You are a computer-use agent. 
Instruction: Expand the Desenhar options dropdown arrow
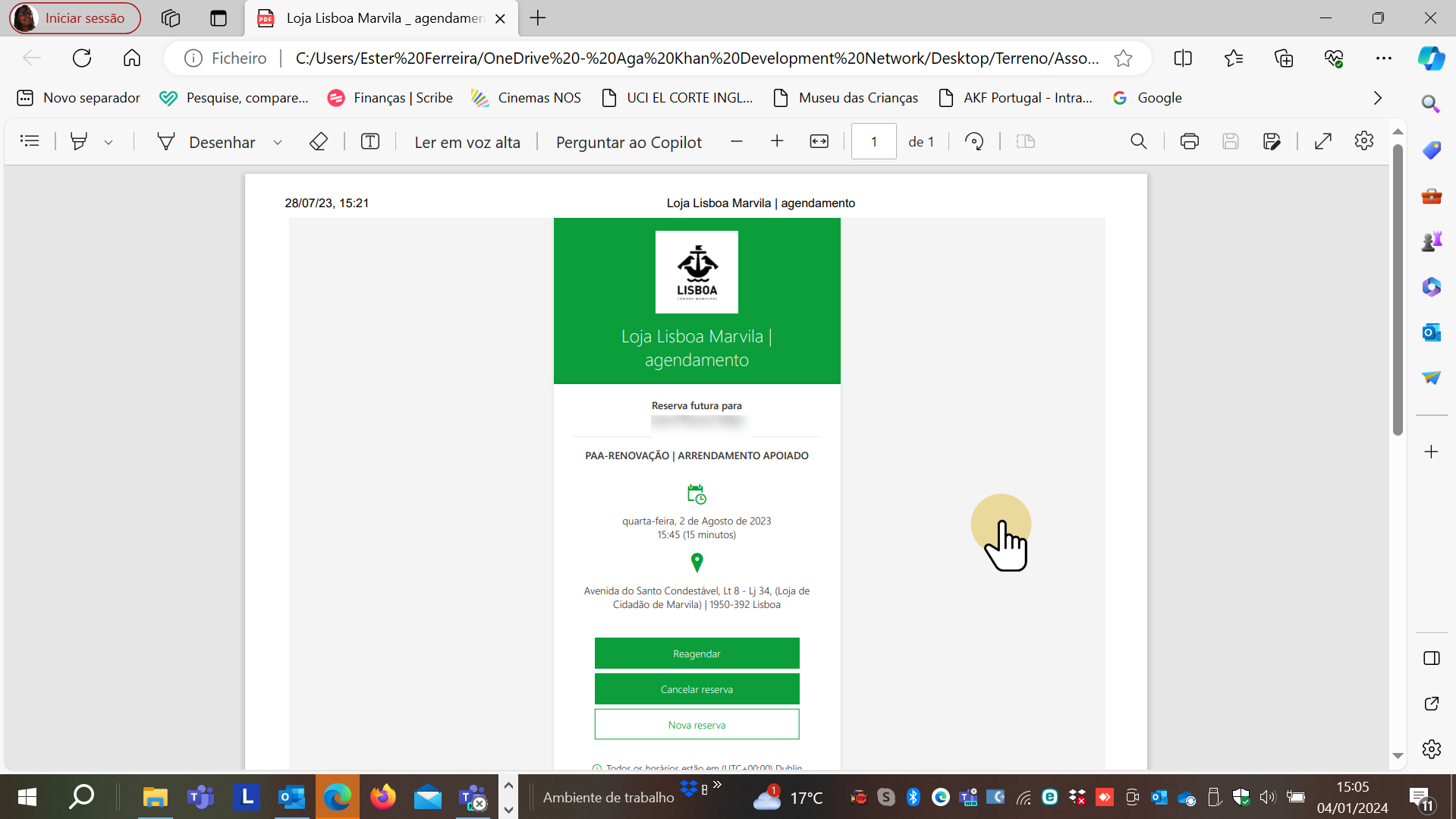tap(278, 143)
